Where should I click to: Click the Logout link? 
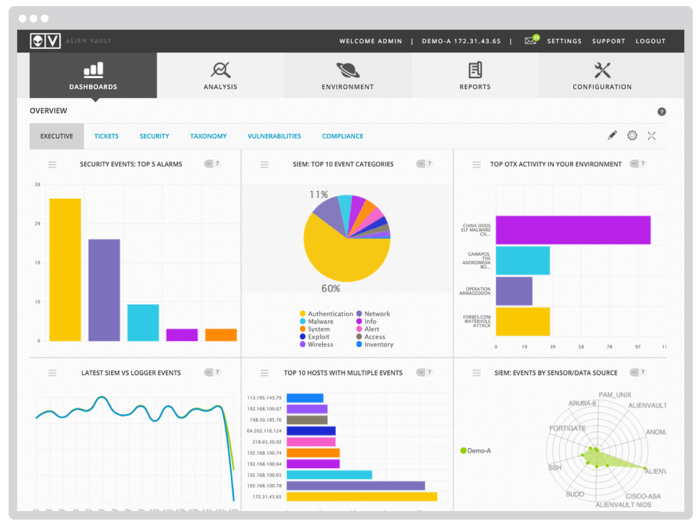pos(650,41)
